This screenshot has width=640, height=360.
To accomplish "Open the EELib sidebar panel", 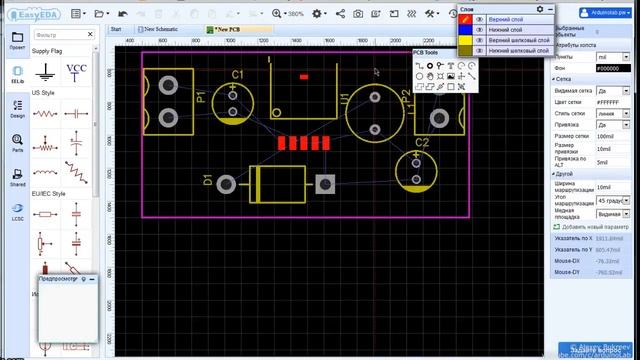I will pos(18,74).
